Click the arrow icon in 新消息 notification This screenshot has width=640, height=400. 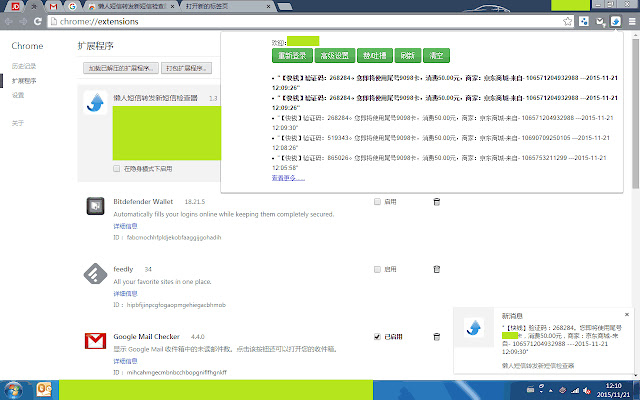(474, 327)
